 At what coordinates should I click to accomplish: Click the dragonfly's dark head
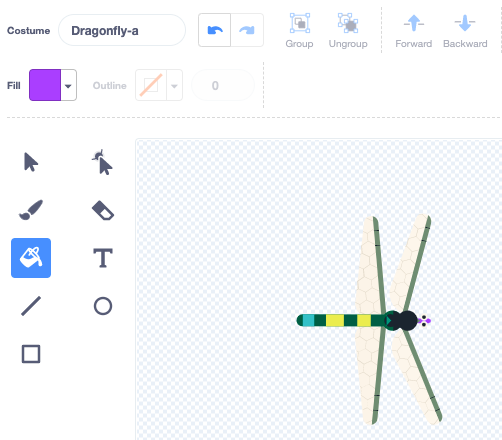point(408,320)
